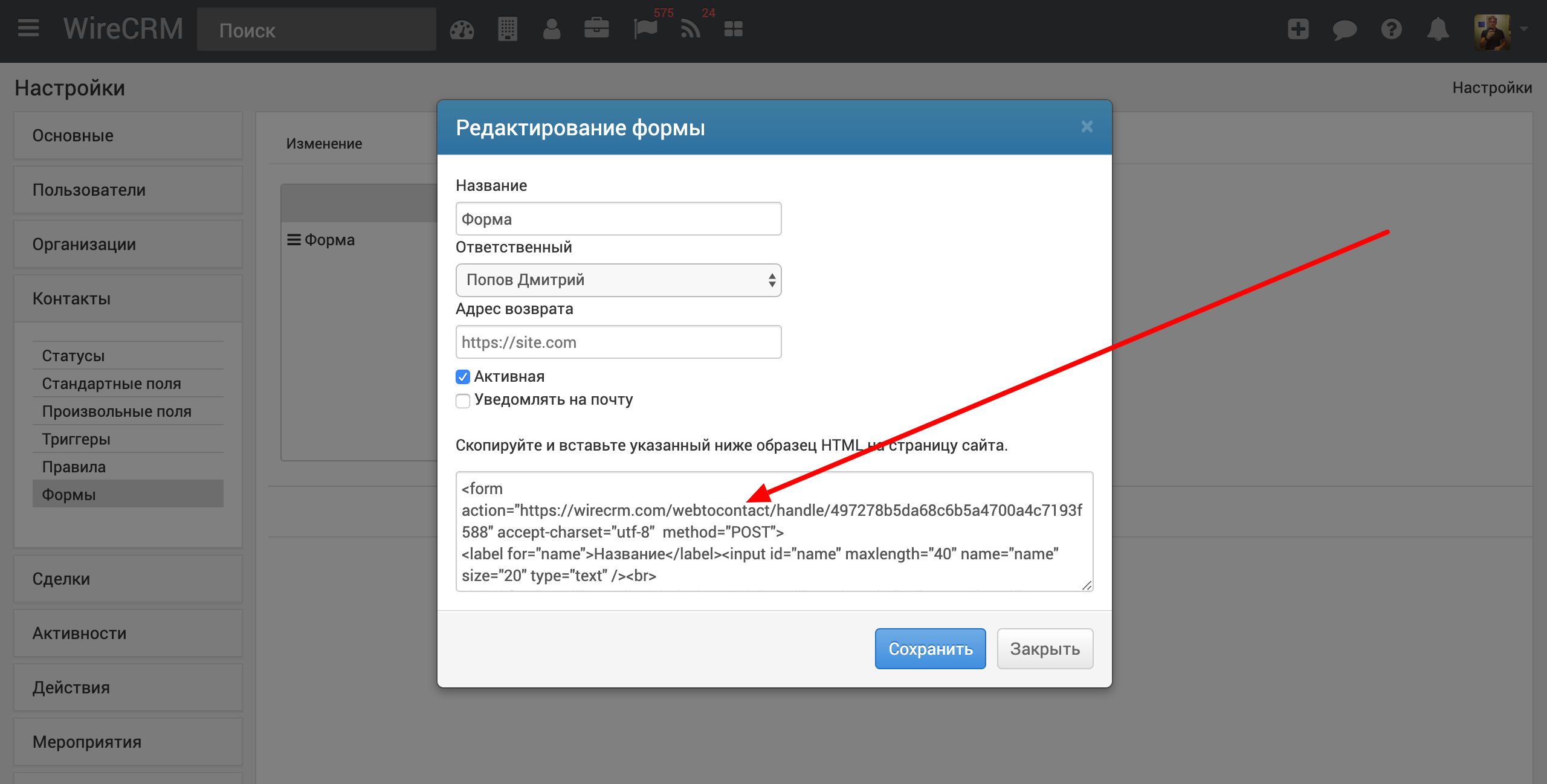This screenshot has height=784, width=1547.
Task: Click the plus add icon
Action: tap(1298, 29)
